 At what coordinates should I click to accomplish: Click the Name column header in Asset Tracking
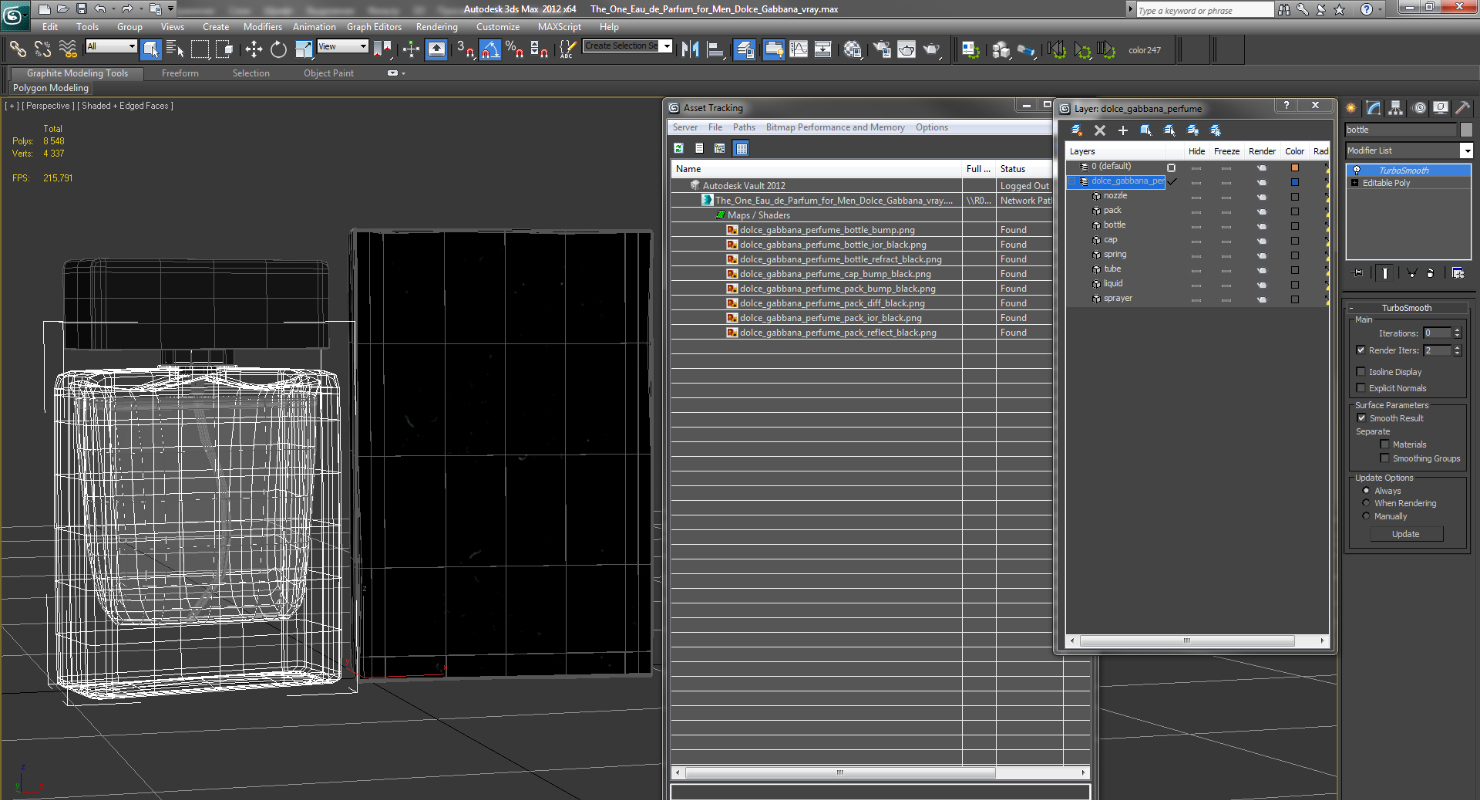[x=817, y=169]
